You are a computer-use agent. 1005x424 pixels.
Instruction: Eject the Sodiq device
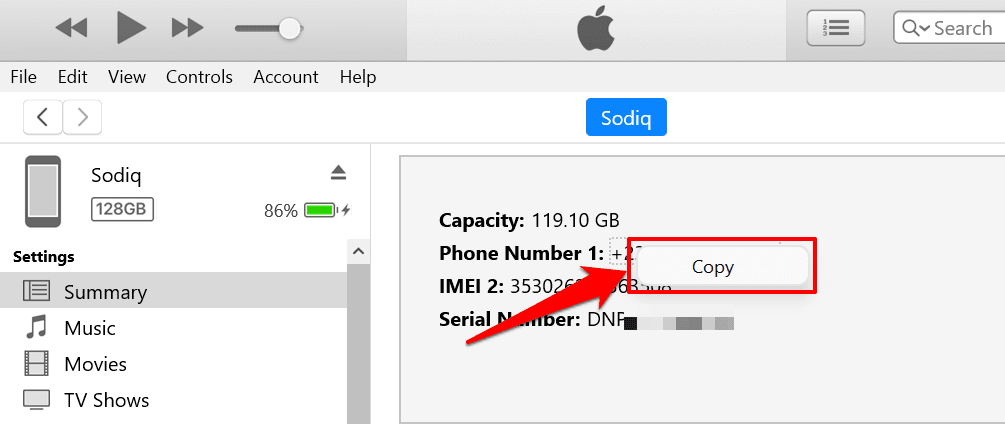(x=338, y=174)
